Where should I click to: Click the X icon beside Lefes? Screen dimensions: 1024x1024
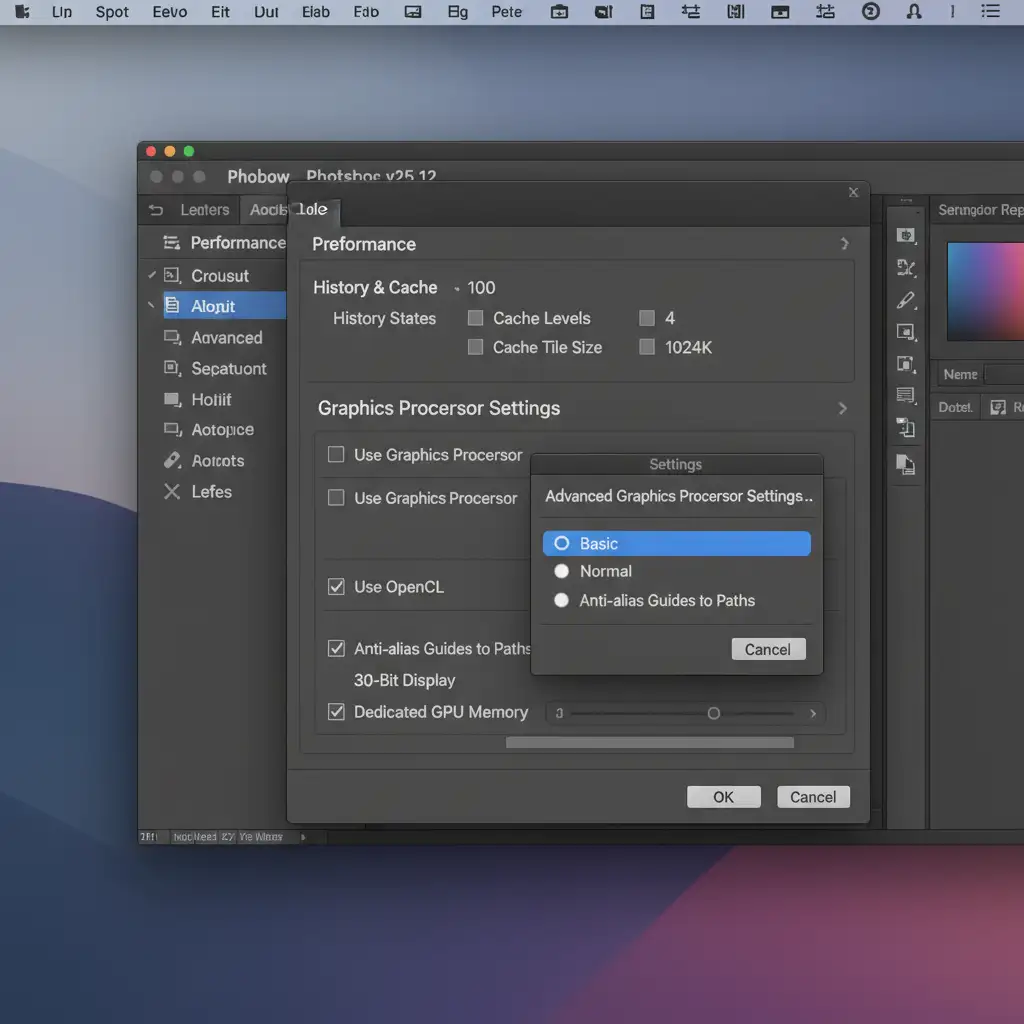172,492
